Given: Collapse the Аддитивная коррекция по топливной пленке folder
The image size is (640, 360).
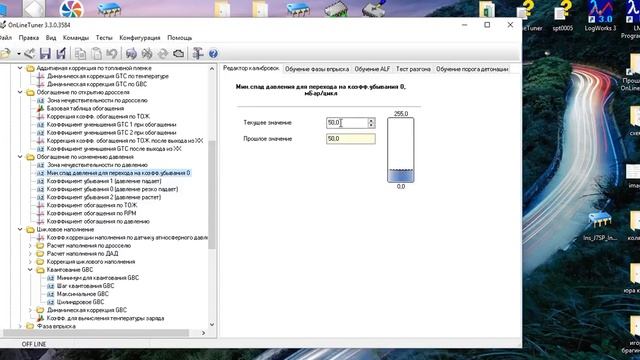Looking at the screenshot, I should point(20,68).
